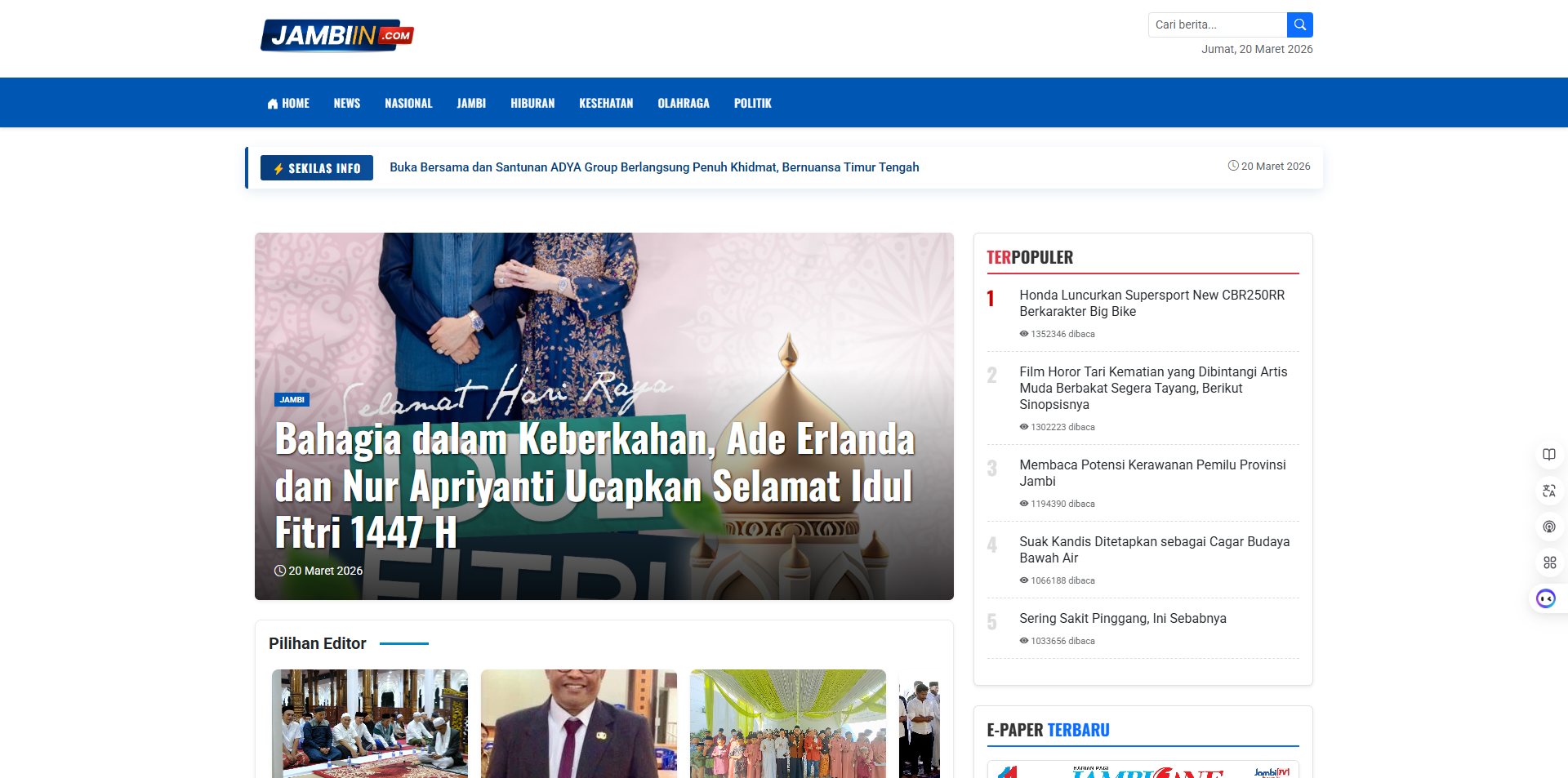Click the JAMBIIN.com logo
The width and height of the screenshot is (1568, 778).
(337, 34)
